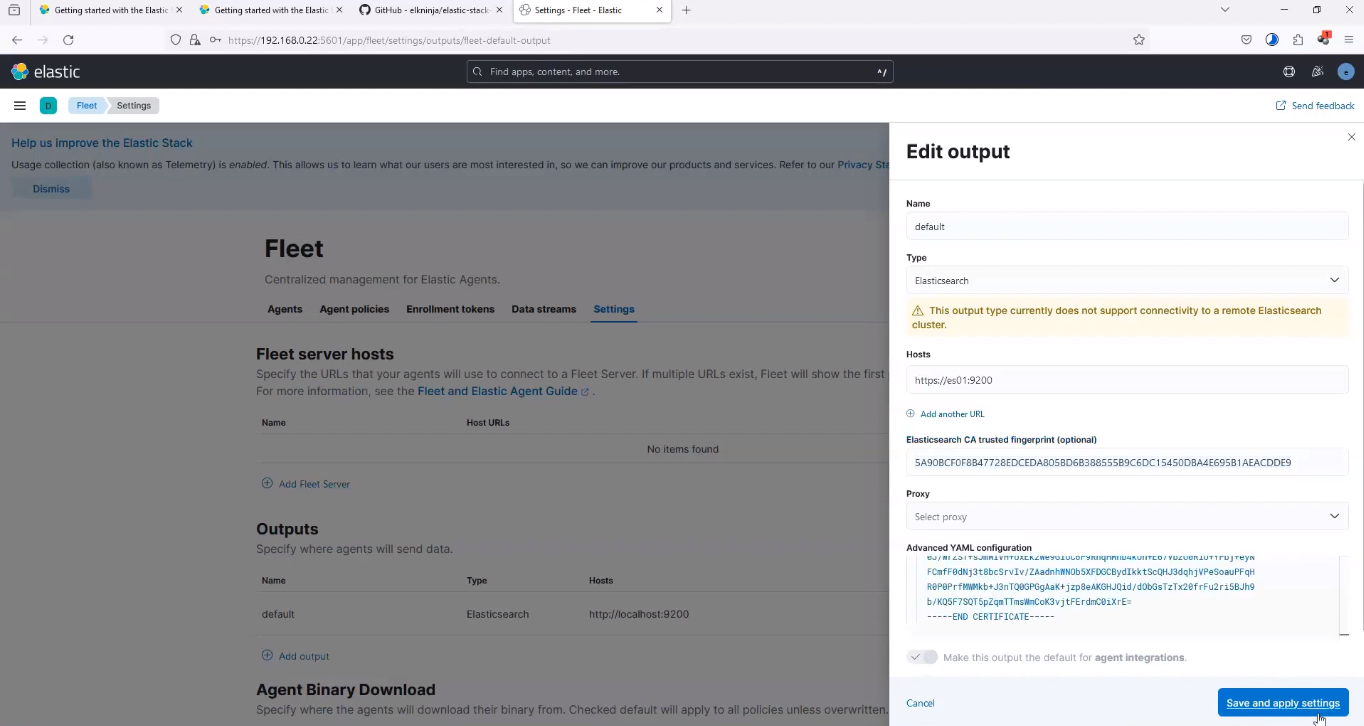Open Fleet and Elastic Agent Guide link
This screenshot has height=726, width=1364.
pos(497,391)
